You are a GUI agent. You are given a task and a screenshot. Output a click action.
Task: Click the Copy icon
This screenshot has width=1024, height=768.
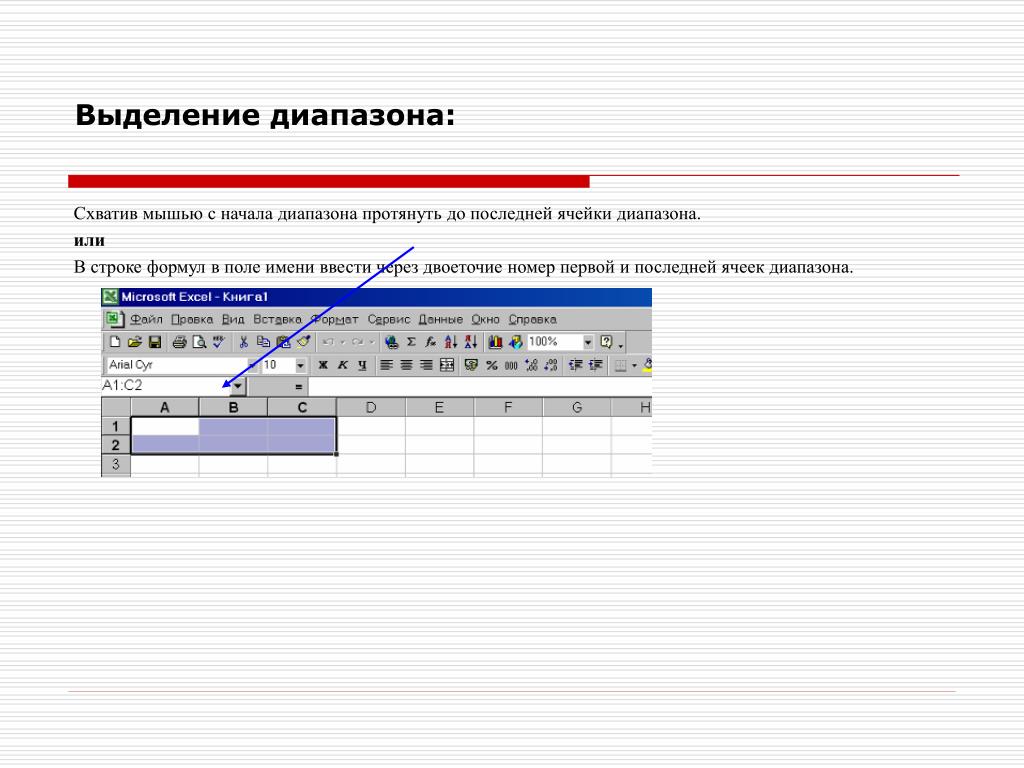click(263, 342)
